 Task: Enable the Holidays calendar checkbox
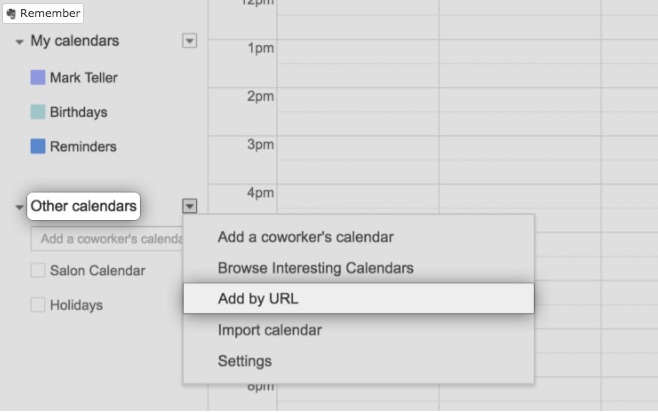pos(38,305)
